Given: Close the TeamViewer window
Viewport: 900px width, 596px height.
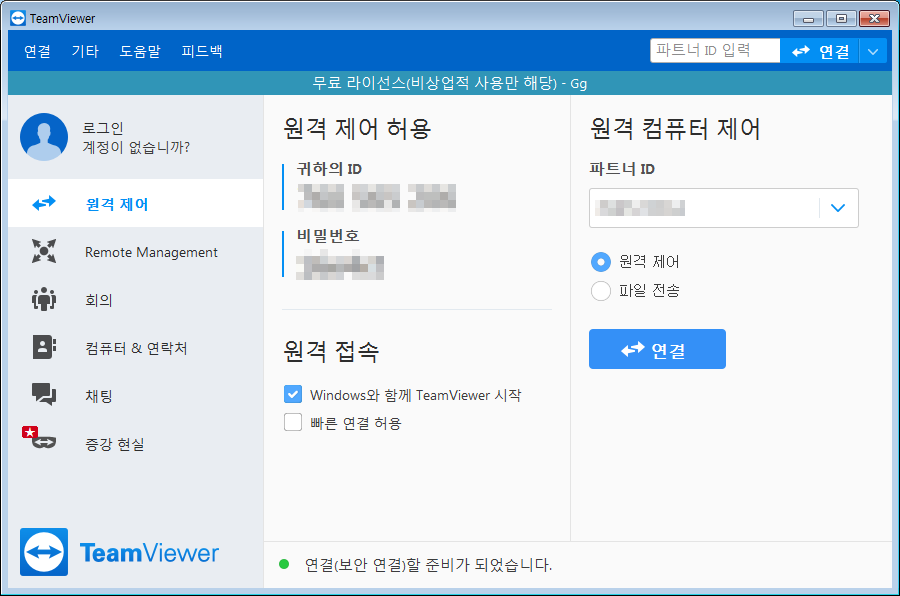Looking at the screenshot, I should tap(874, 19).
